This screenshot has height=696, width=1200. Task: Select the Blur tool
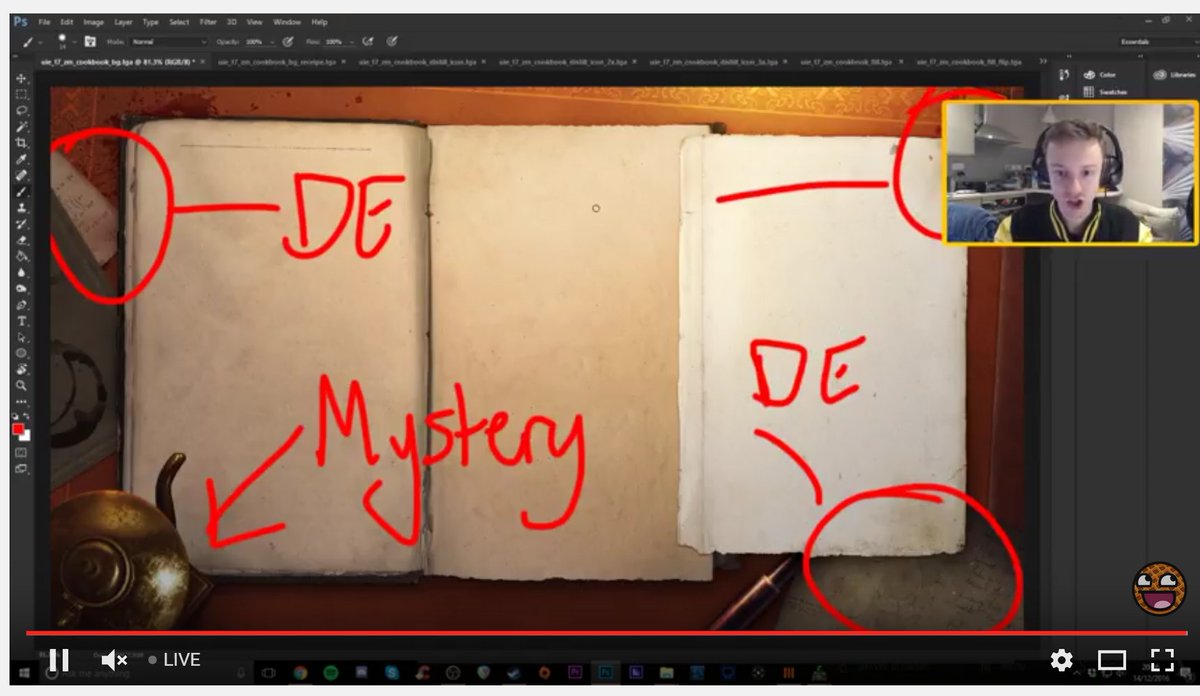point(22,272)
